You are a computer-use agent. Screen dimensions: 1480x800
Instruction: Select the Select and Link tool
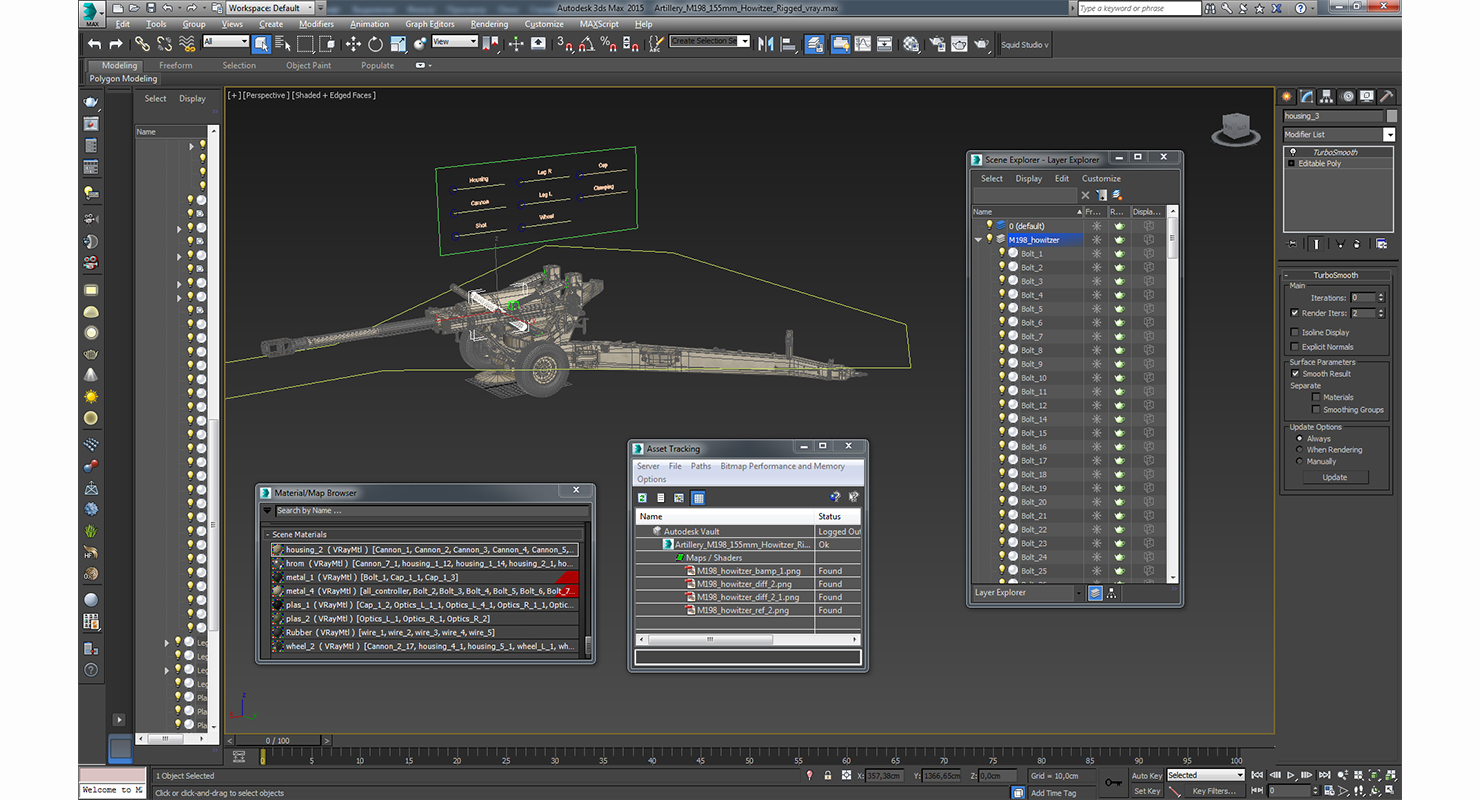142,44
